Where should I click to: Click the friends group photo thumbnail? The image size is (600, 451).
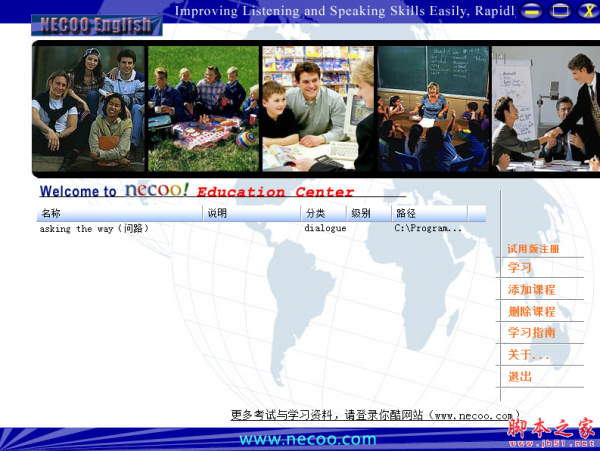point(89,109)
